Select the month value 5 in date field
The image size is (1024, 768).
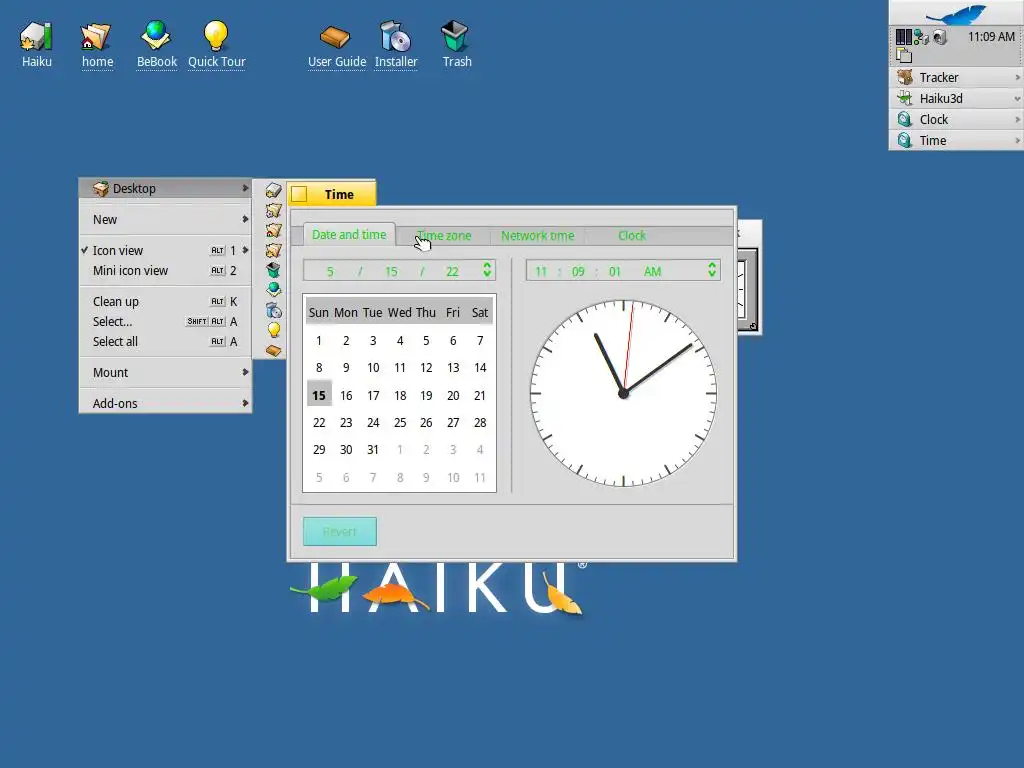click(x=330, y=272)
